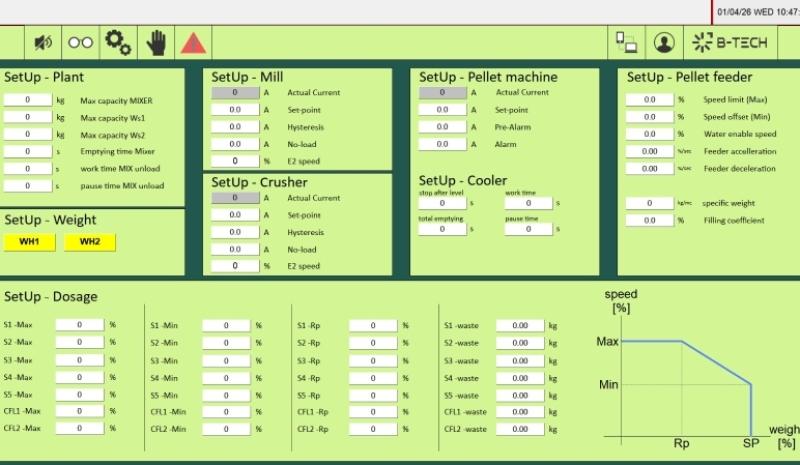Screen dimensions: 800x465
Task: Edit the Crusher Hysteresis field
Action: point(235,232)
